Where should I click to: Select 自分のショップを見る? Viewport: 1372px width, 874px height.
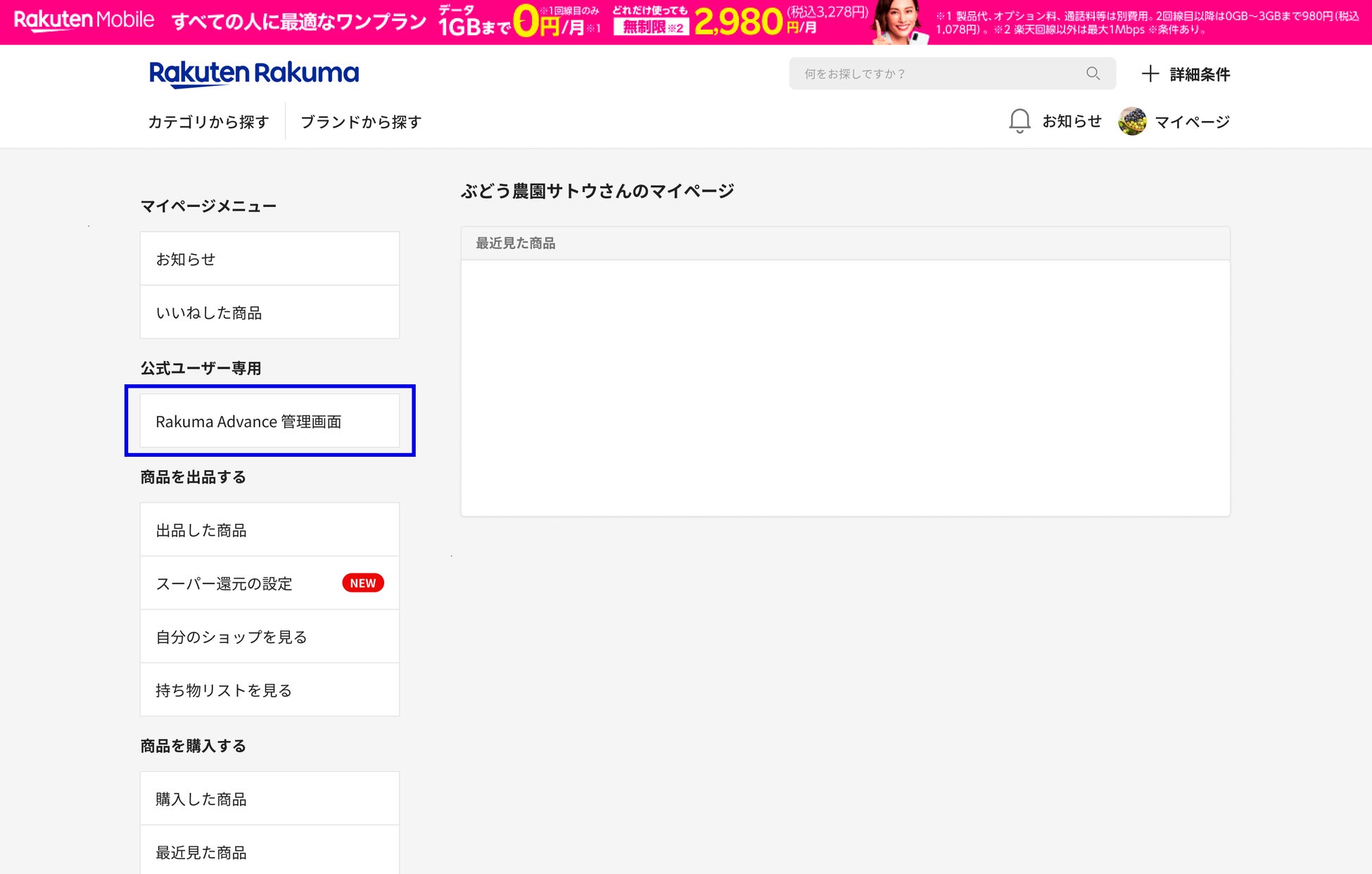coord(269,637)
